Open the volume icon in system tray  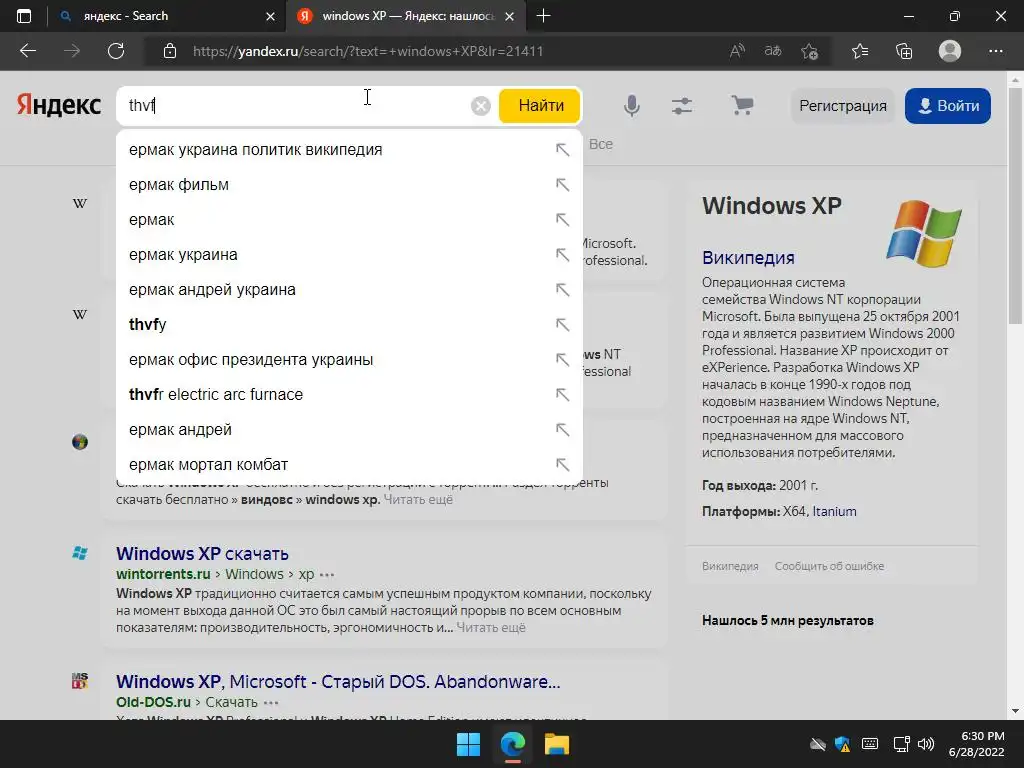pyautogui.click(x=926, y=744)
